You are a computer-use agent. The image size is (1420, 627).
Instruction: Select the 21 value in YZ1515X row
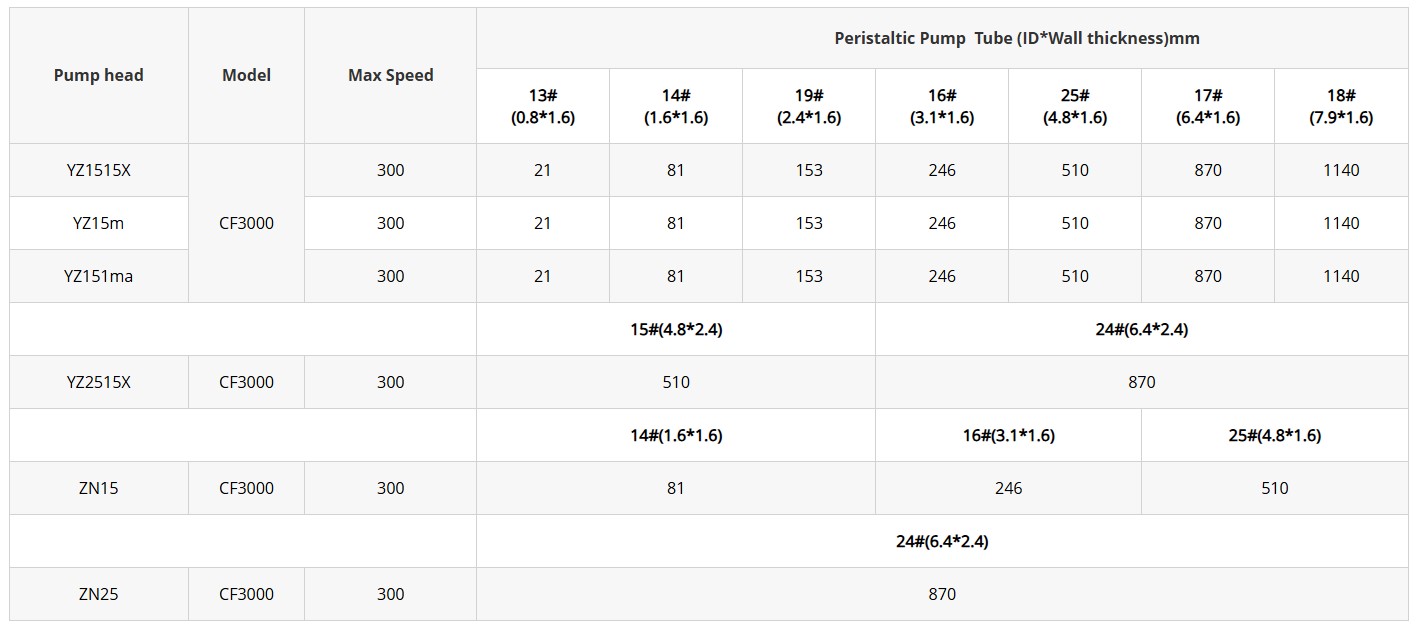coord(542,170)
